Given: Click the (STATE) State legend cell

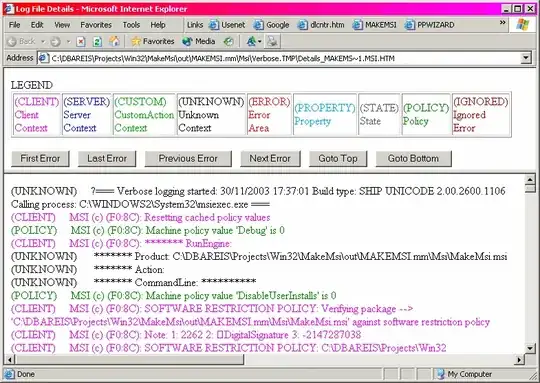Looking at the screenshot, I should pyautogui.click(x=379, y=115).
